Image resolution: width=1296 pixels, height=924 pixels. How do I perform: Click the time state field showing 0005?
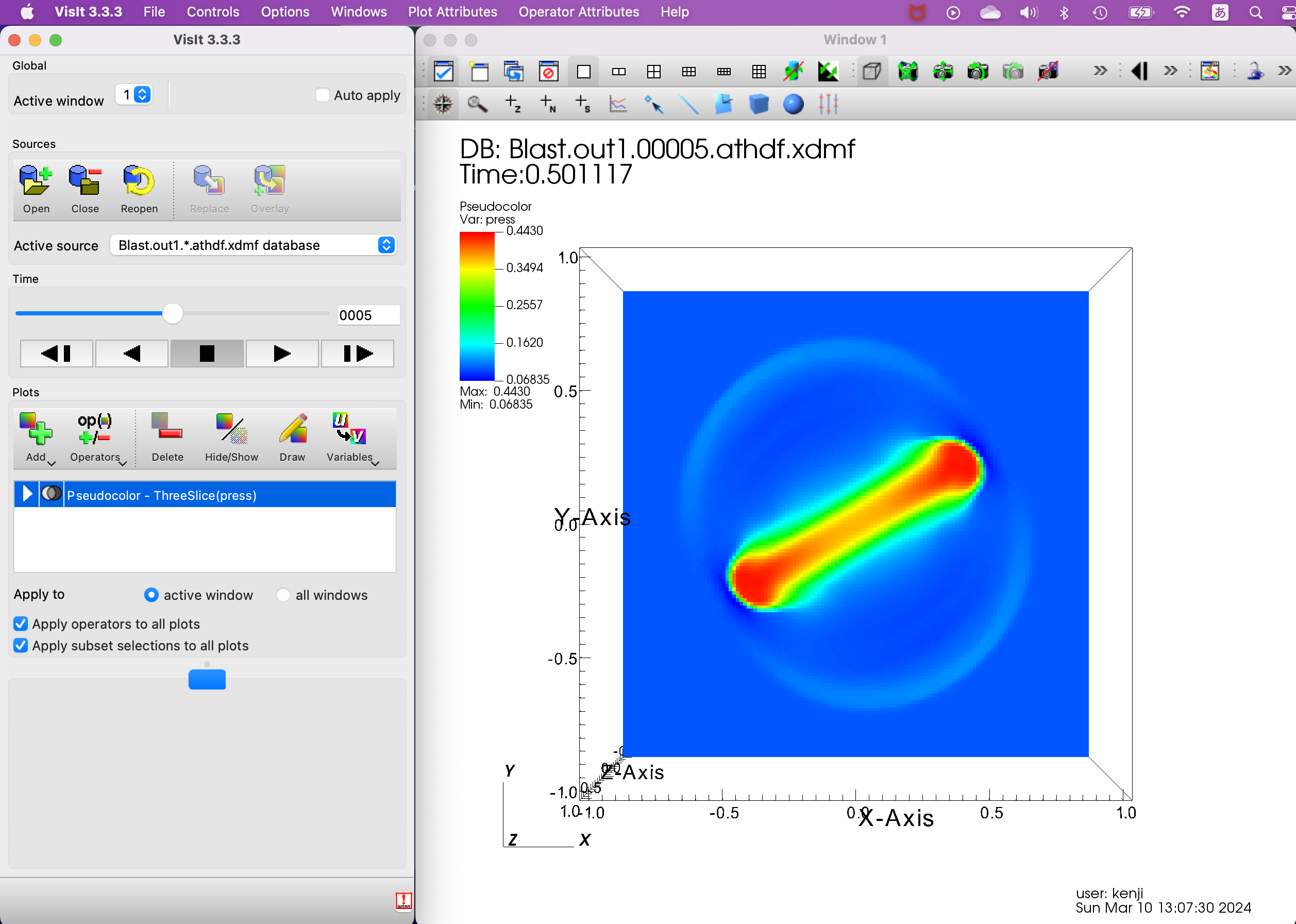click(x=368, y=315)
